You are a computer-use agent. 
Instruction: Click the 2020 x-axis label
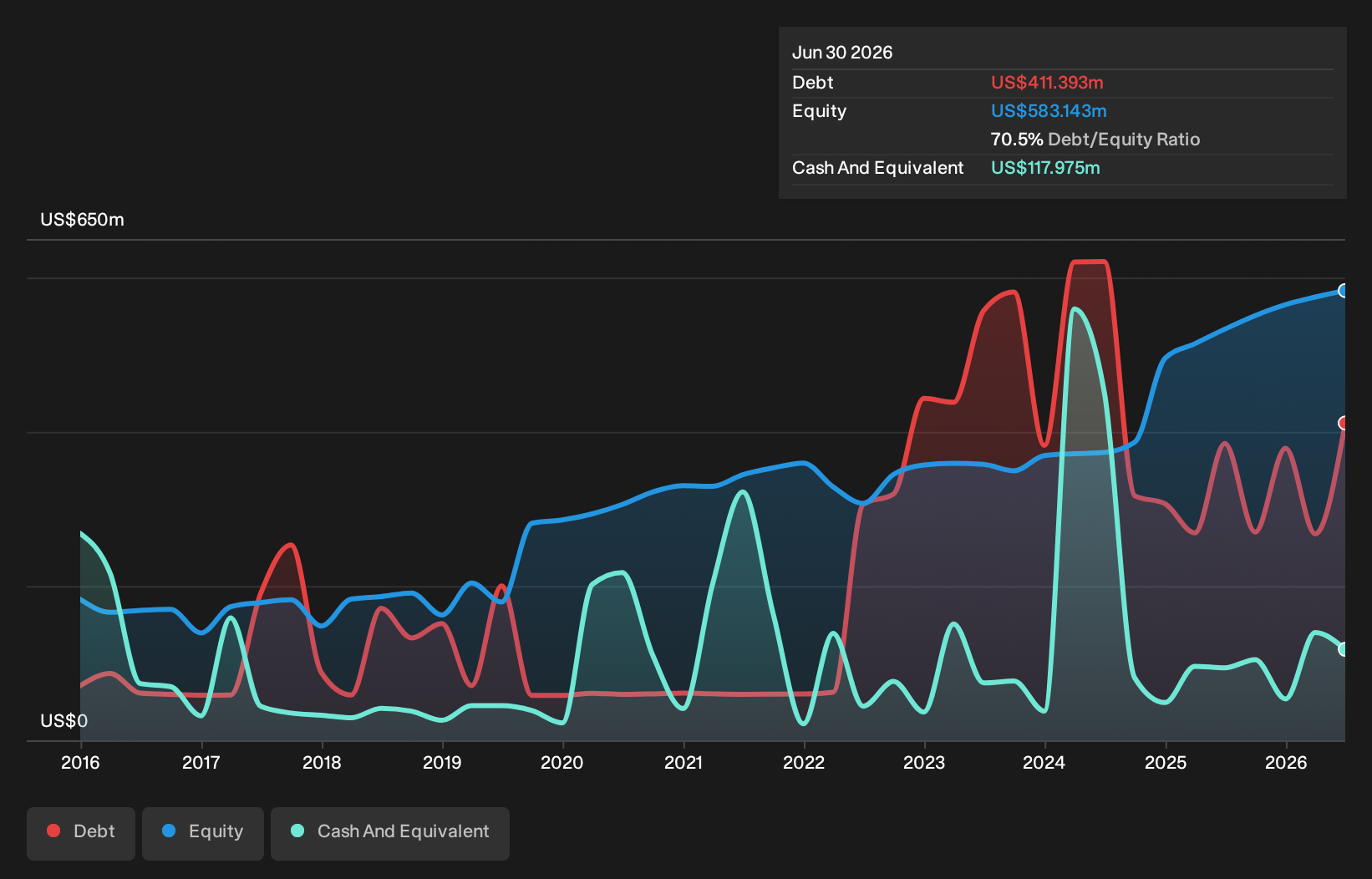[562, 762]
